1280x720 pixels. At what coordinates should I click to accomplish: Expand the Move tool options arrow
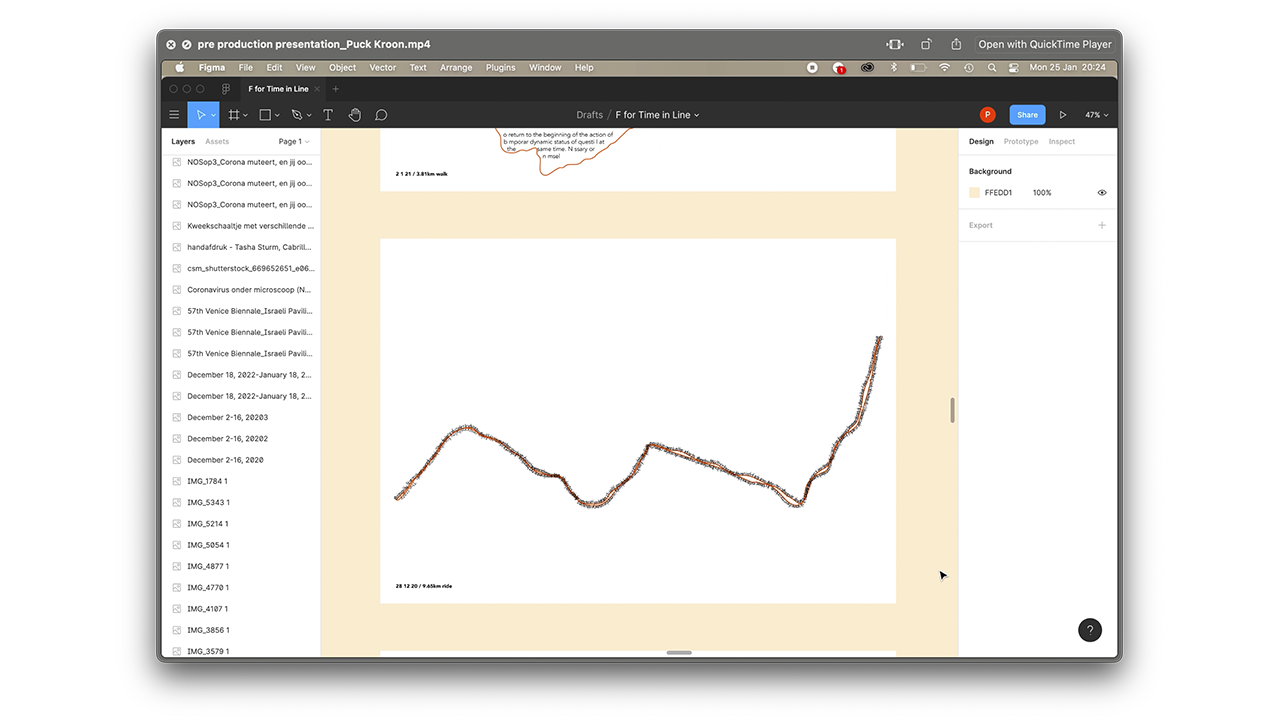[213, 116]
